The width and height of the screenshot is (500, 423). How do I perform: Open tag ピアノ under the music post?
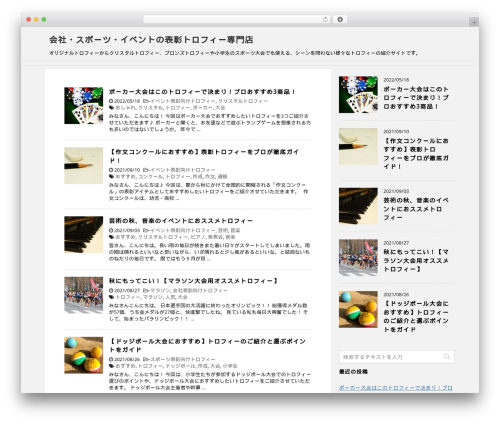(198, 237)
